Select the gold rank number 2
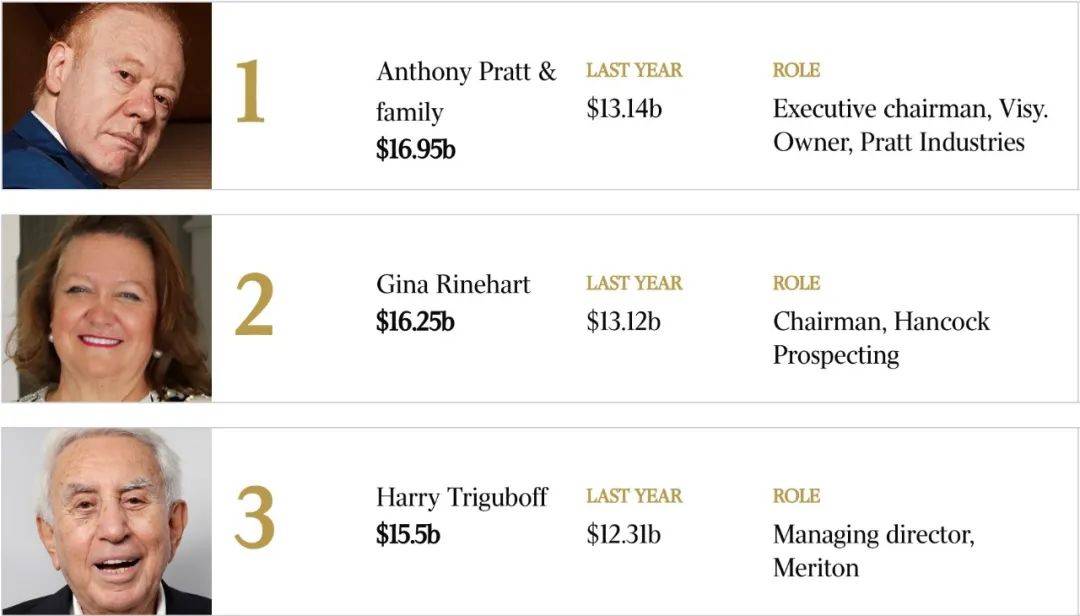 (x=253, y=305)
